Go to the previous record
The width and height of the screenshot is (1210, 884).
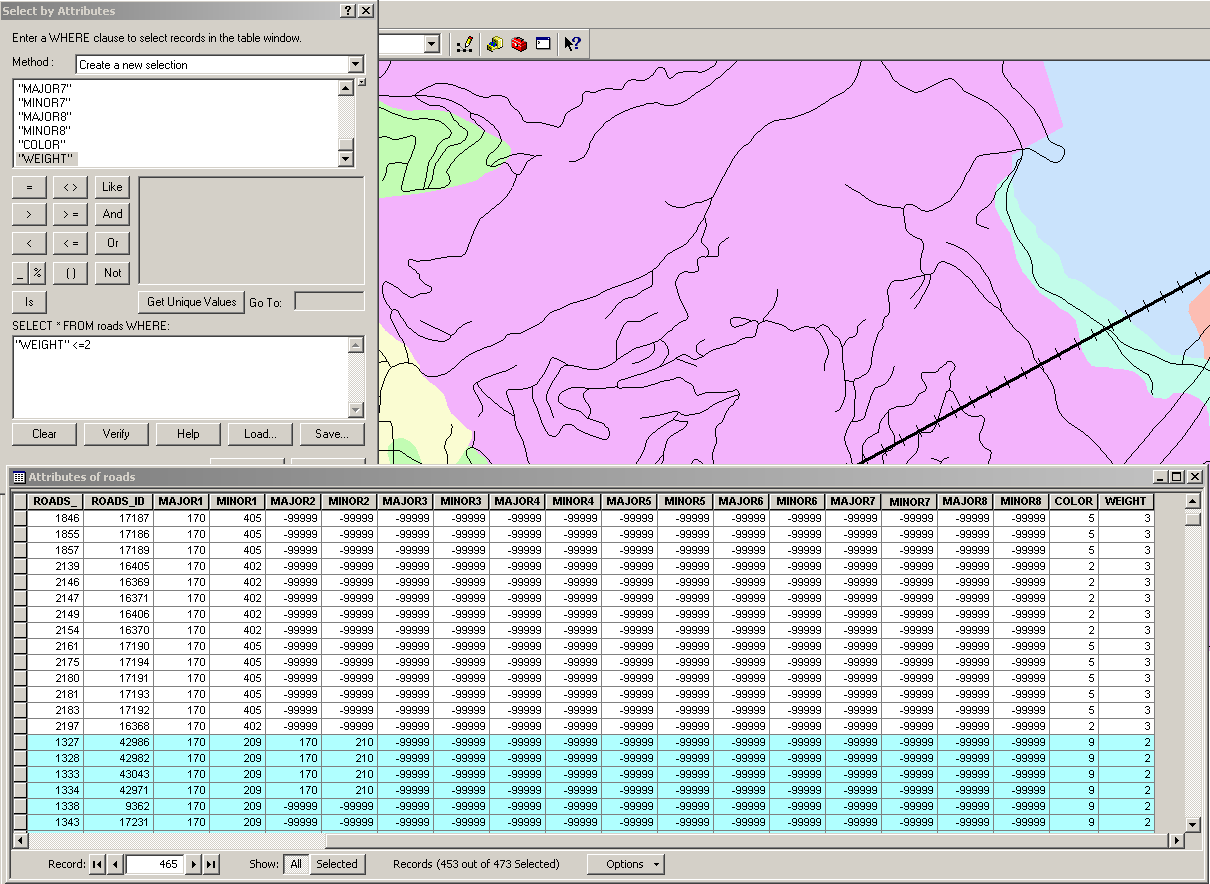point(115,864)
